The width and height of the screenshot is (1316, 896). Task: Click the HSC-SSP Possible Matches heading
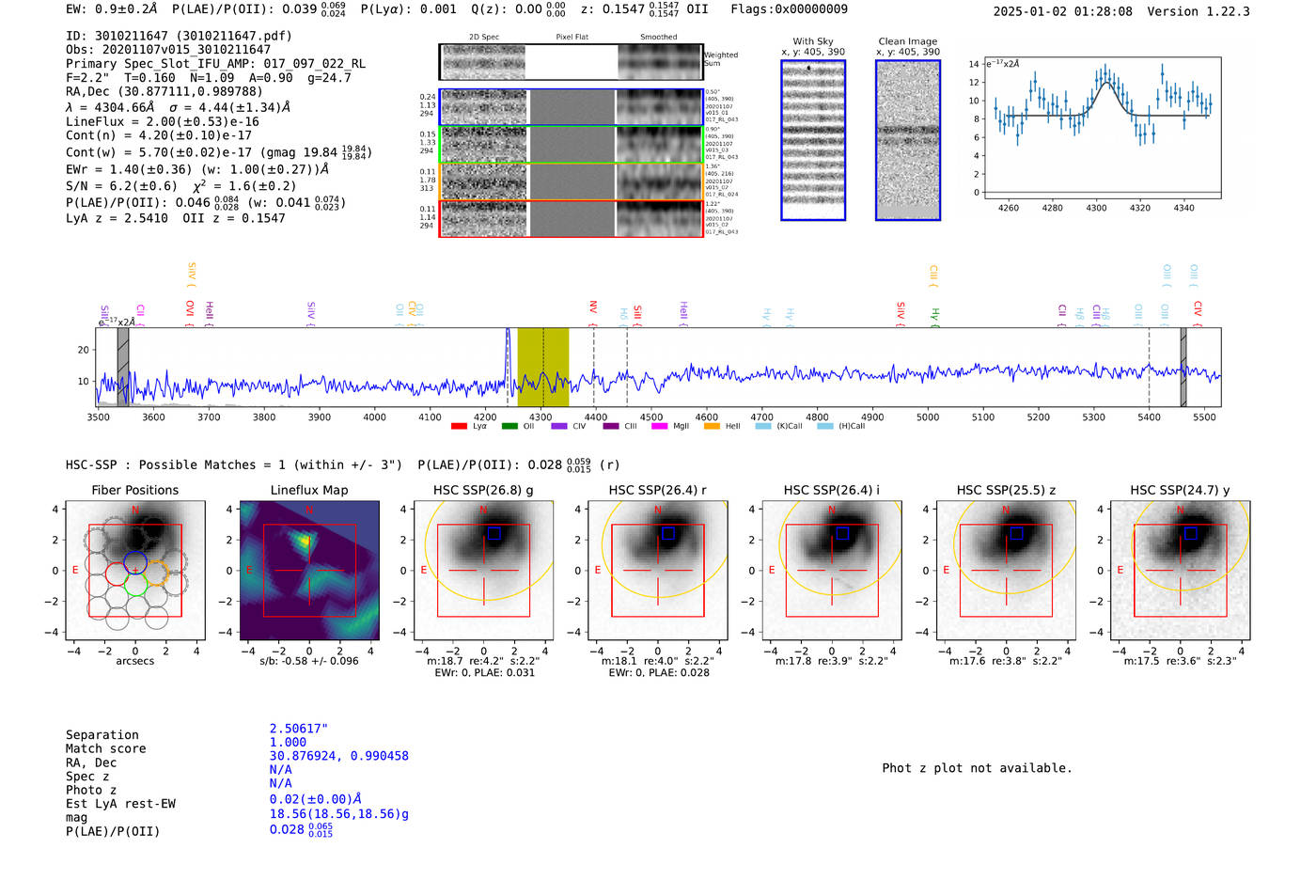tap(234, 464)
